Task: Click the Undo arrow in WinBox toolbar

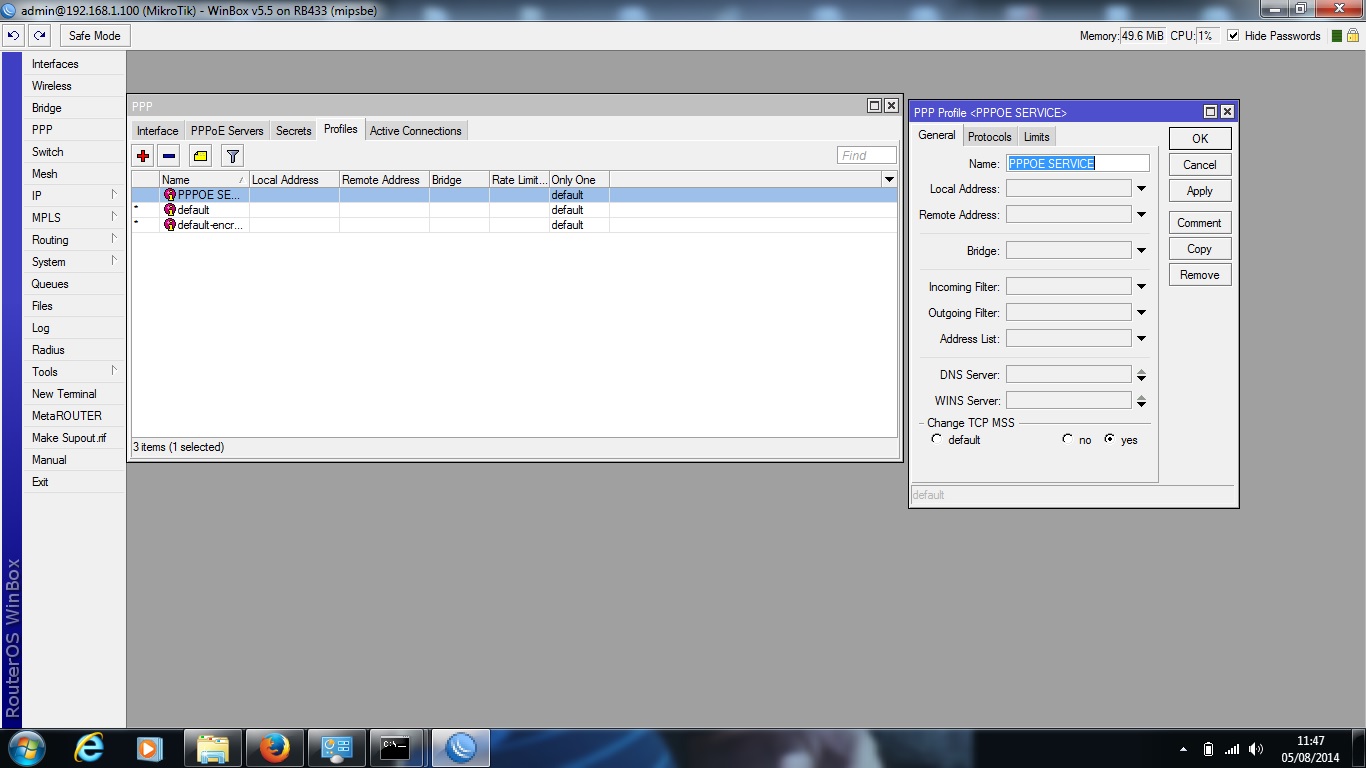Action: click(x=13, y=35)
